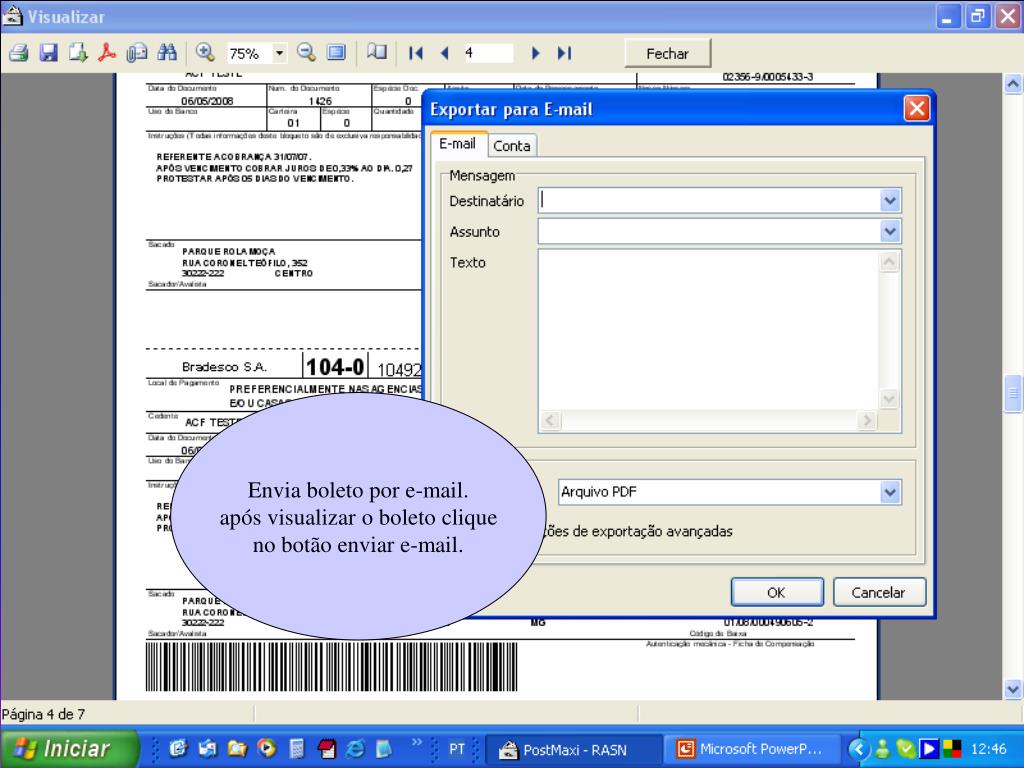Expand the Assunto dropdown arrow

tap(890, 231)
